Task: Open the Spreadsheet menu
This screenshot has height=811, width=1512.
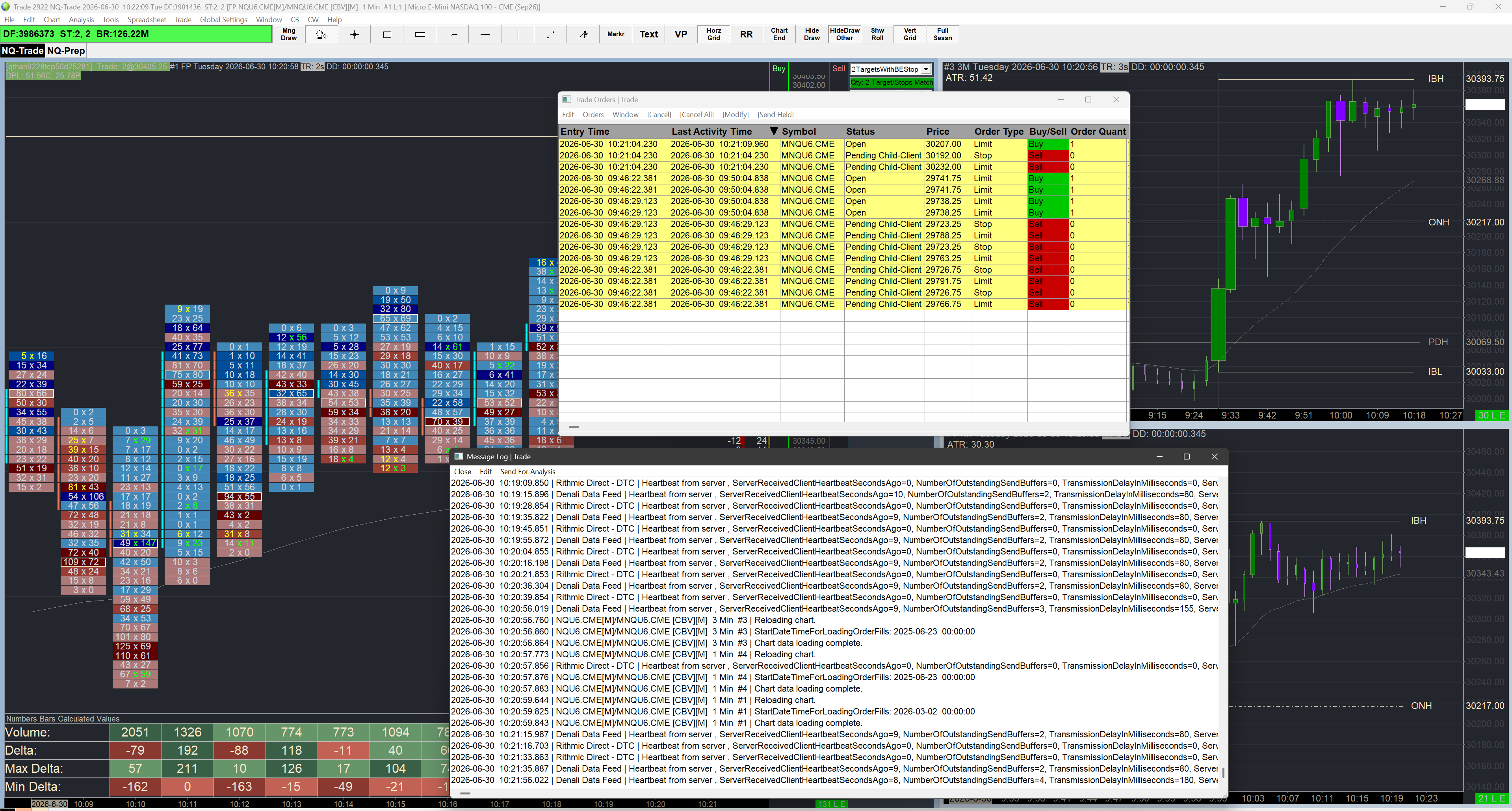Action: (147, 19)
